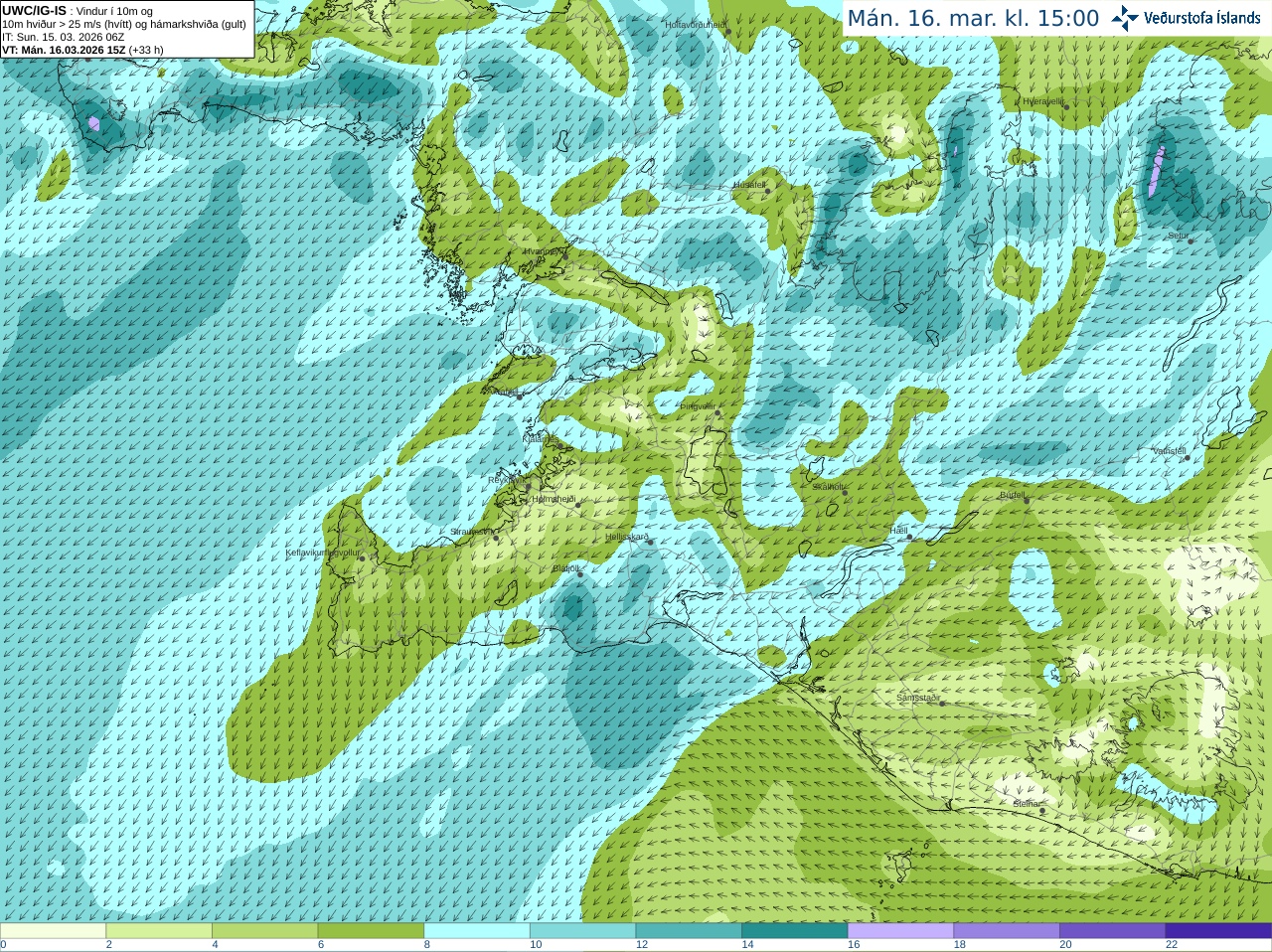This screenshot has height=952, width=1272.
Task: Select the 20–22 m/s purple legend swatch
Action: tap(1113, 931)
